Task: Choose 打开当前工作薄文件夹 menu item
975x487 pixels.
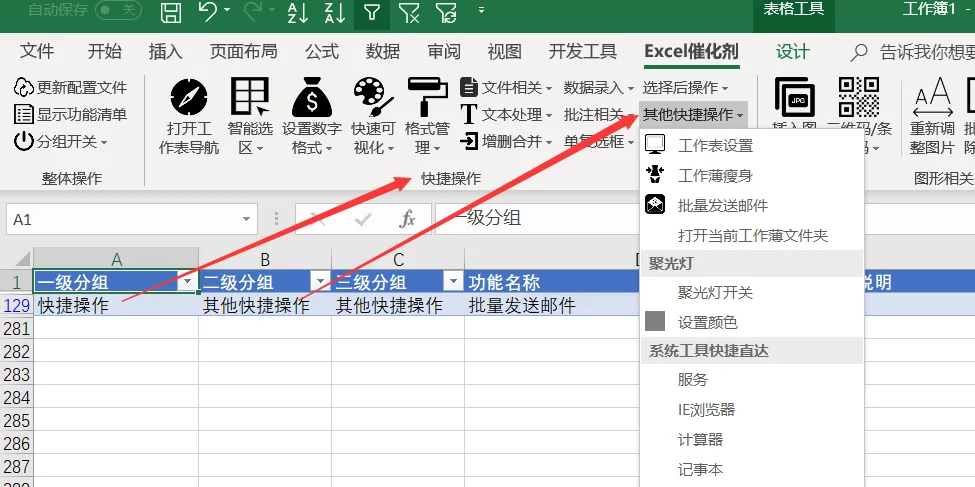Action: pyautogui.click(x=752, y=236)
